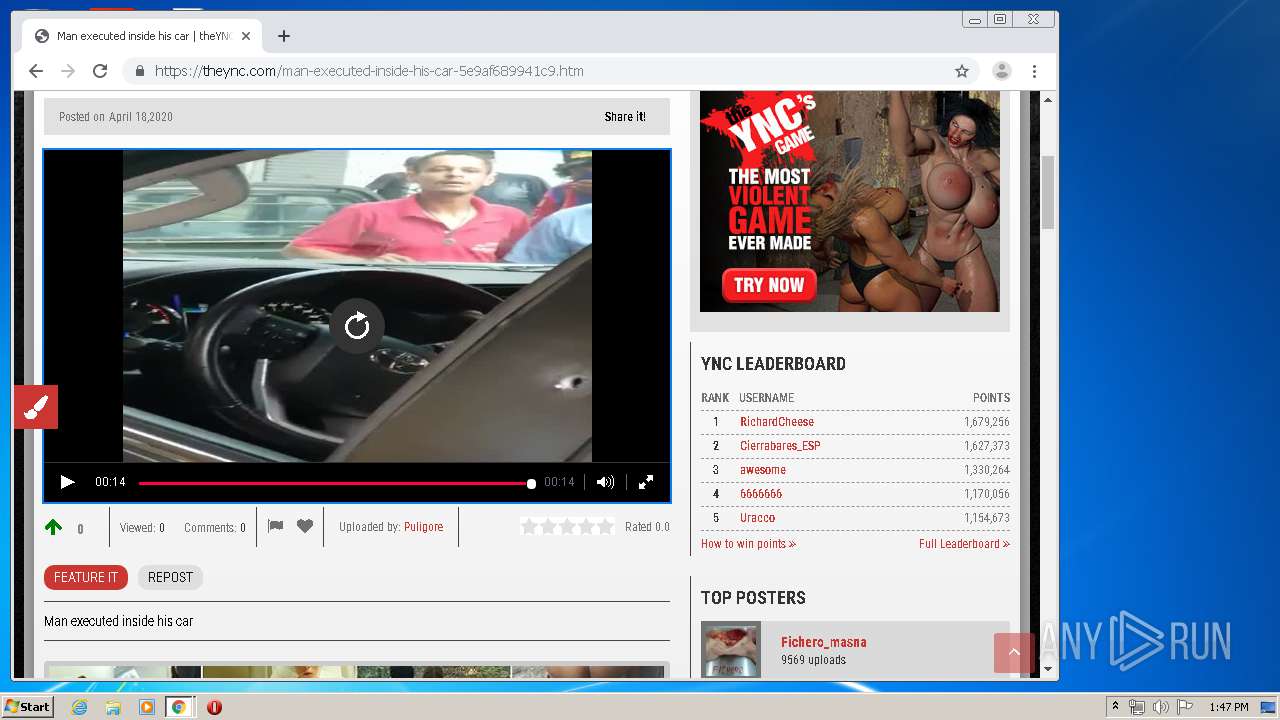Viewport: 1280px width, 720px height.
Task: Open uploader Puligore's profile
Action: pos(423,527)
